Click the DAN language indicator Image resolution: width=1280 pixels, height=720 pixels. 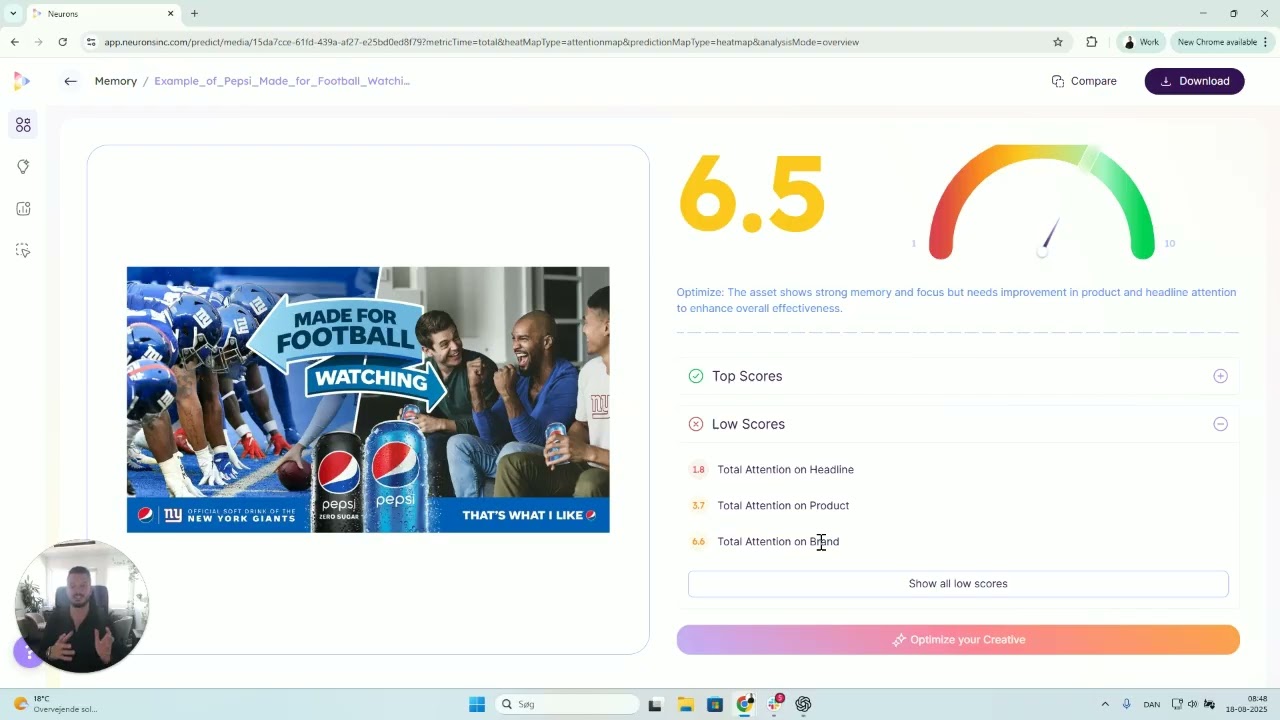click(1152, 704)
